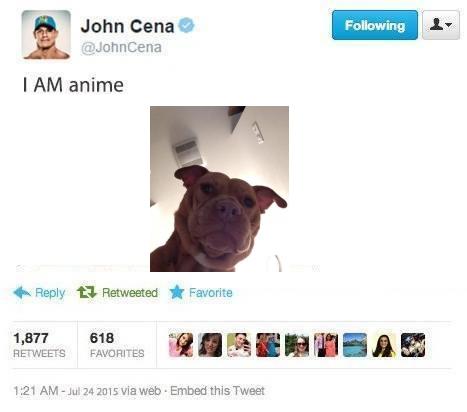Undo the retweet via Retweeted label
The image size is (467, 412).
(x=130, y=293)
